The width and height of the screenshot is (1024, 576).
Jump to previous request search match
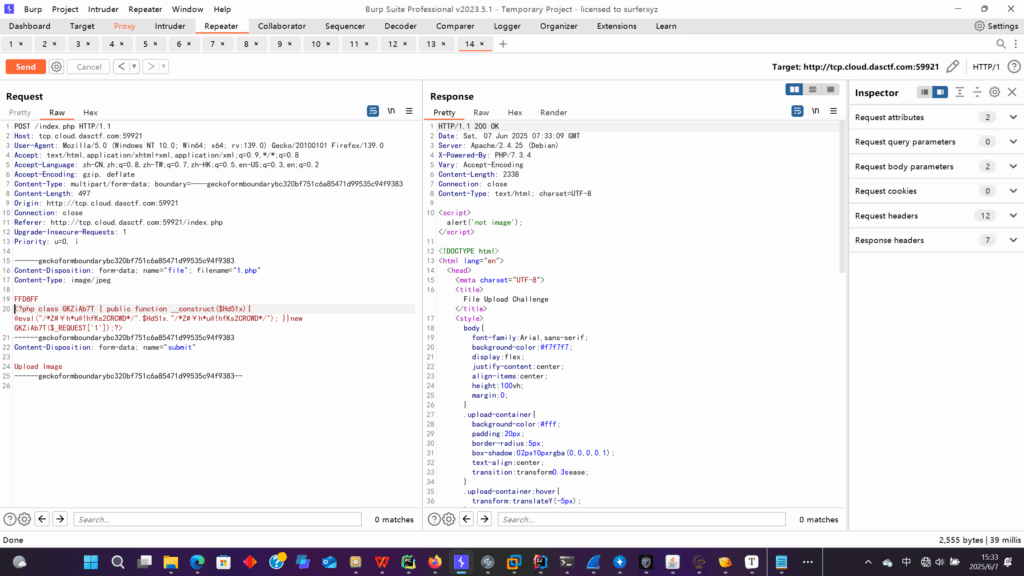[42, 519]
